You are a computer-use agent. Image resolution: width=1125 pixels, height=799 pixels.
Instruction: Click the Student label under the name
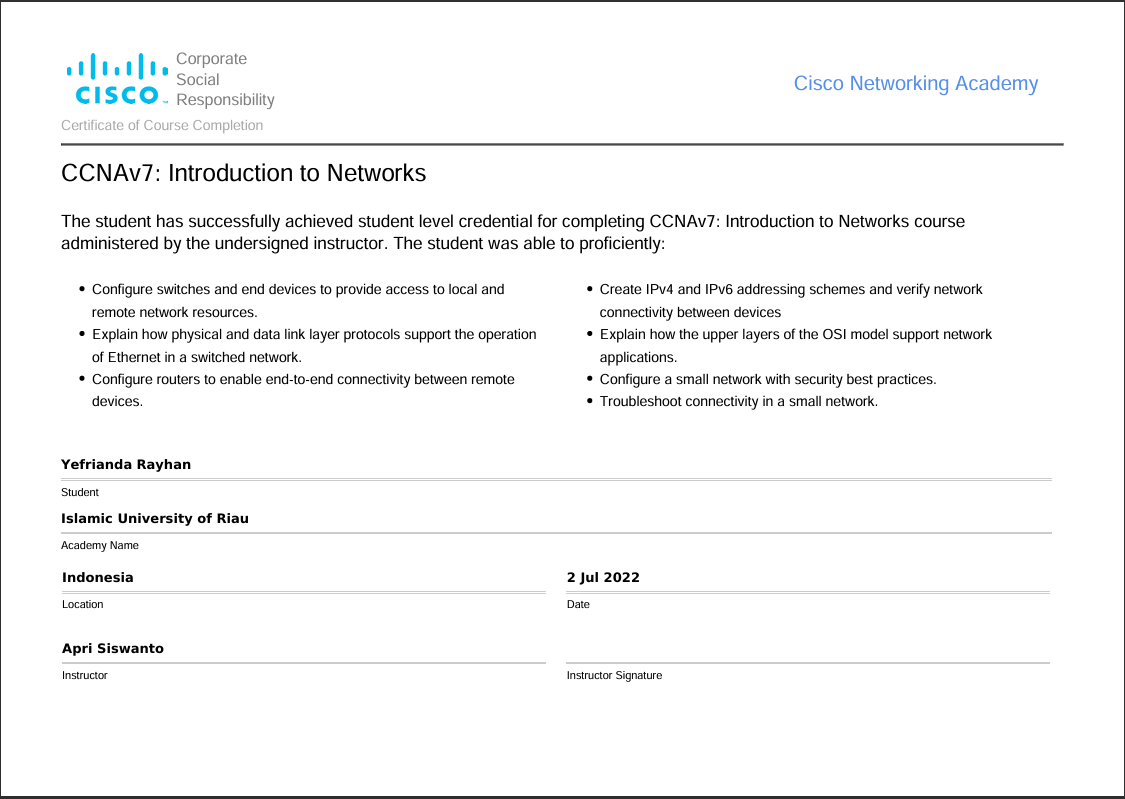pyautogui.click(x=80, y=493)
